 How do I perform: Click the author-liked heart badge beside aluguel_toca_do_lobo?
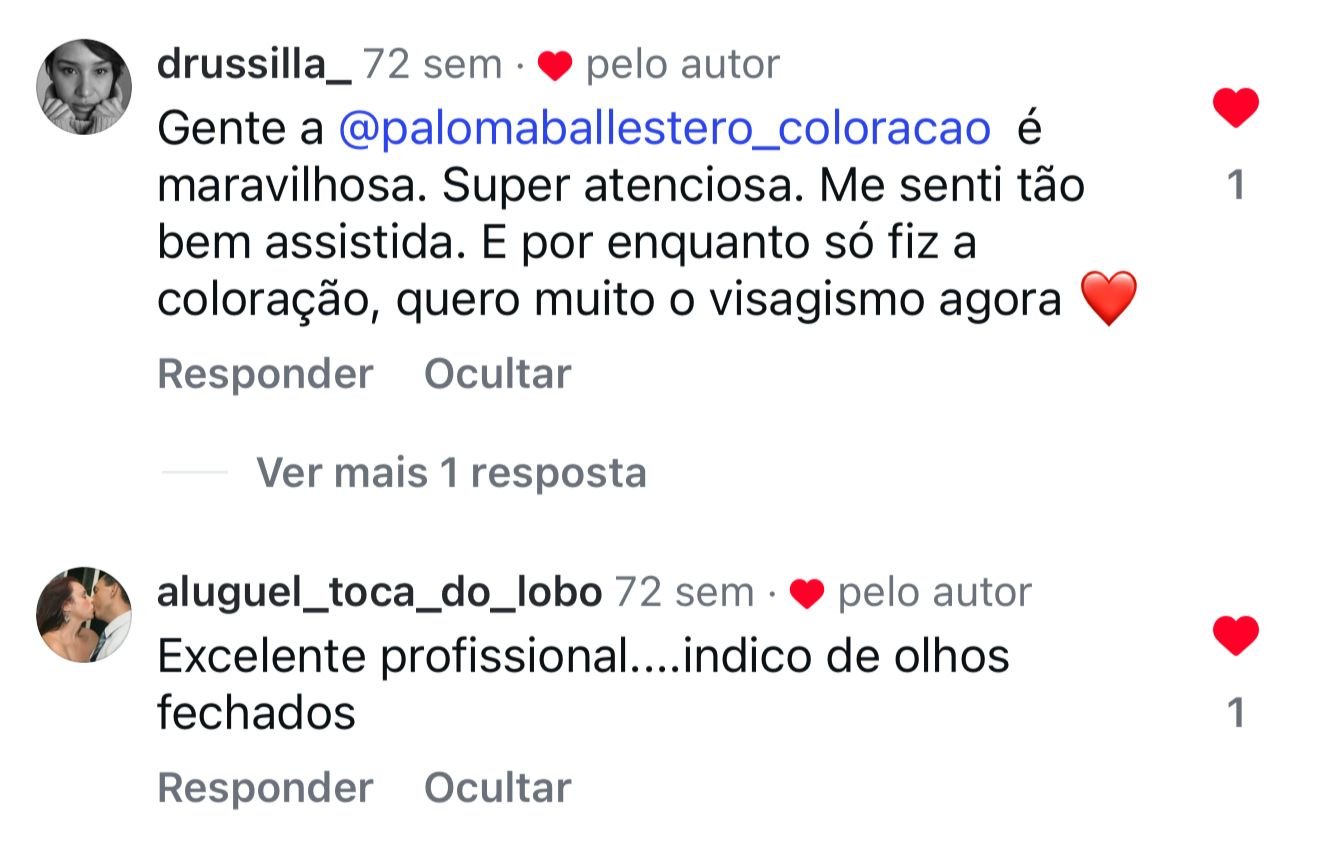(x=806, y=595)
